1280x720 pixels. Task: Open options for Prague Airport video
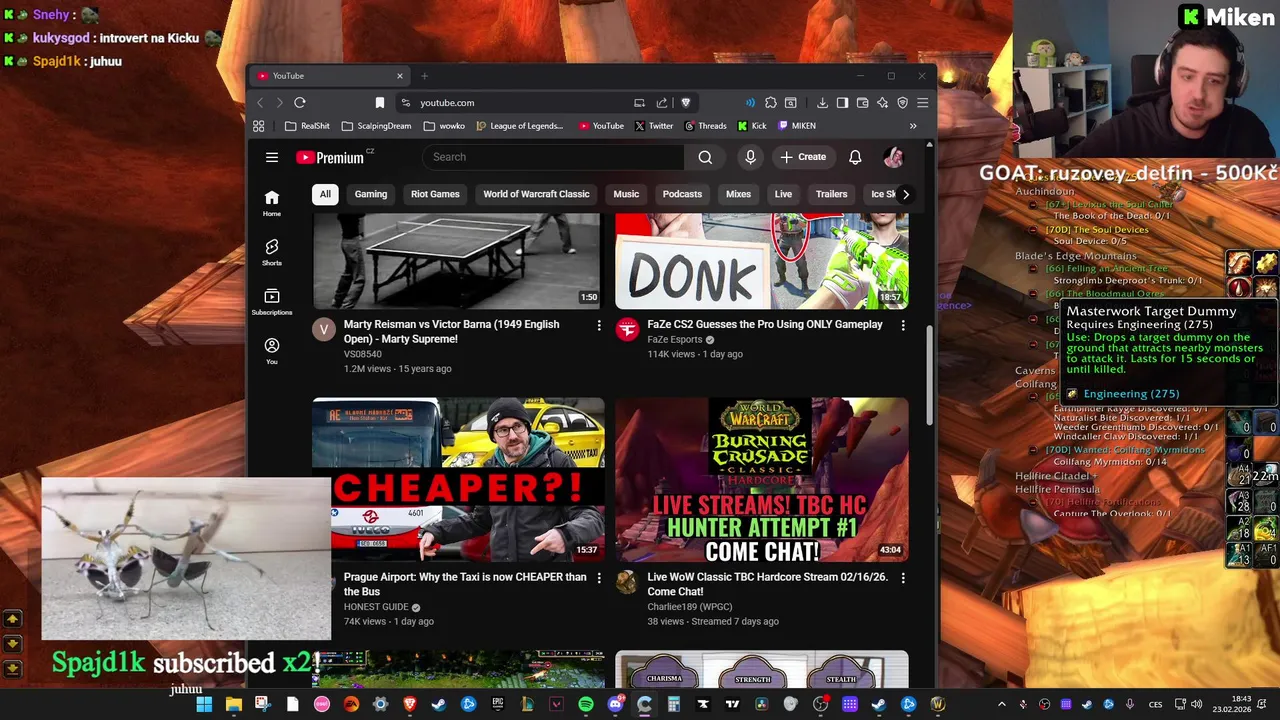599,577
